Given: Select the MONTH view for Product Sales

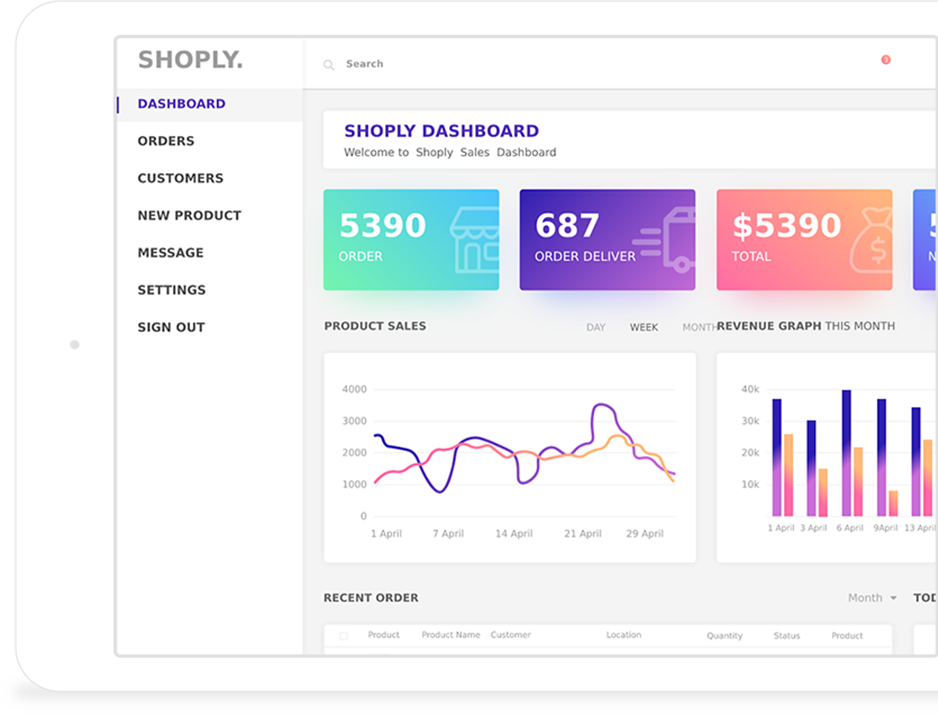Looking at the screenshot, I should pos(699,327).
